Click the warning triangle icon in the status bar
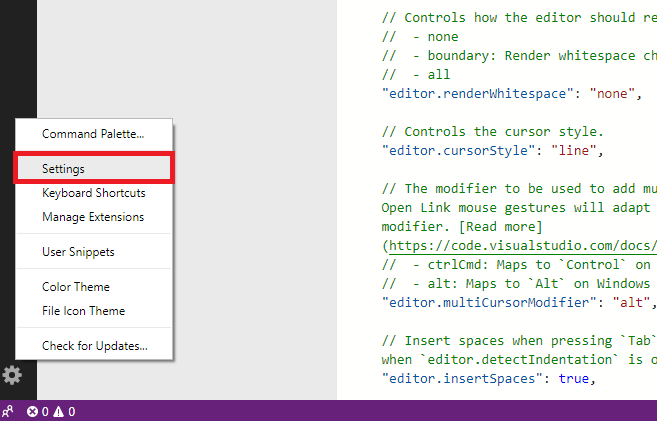657x421 pixels. [x=59, y=412]
